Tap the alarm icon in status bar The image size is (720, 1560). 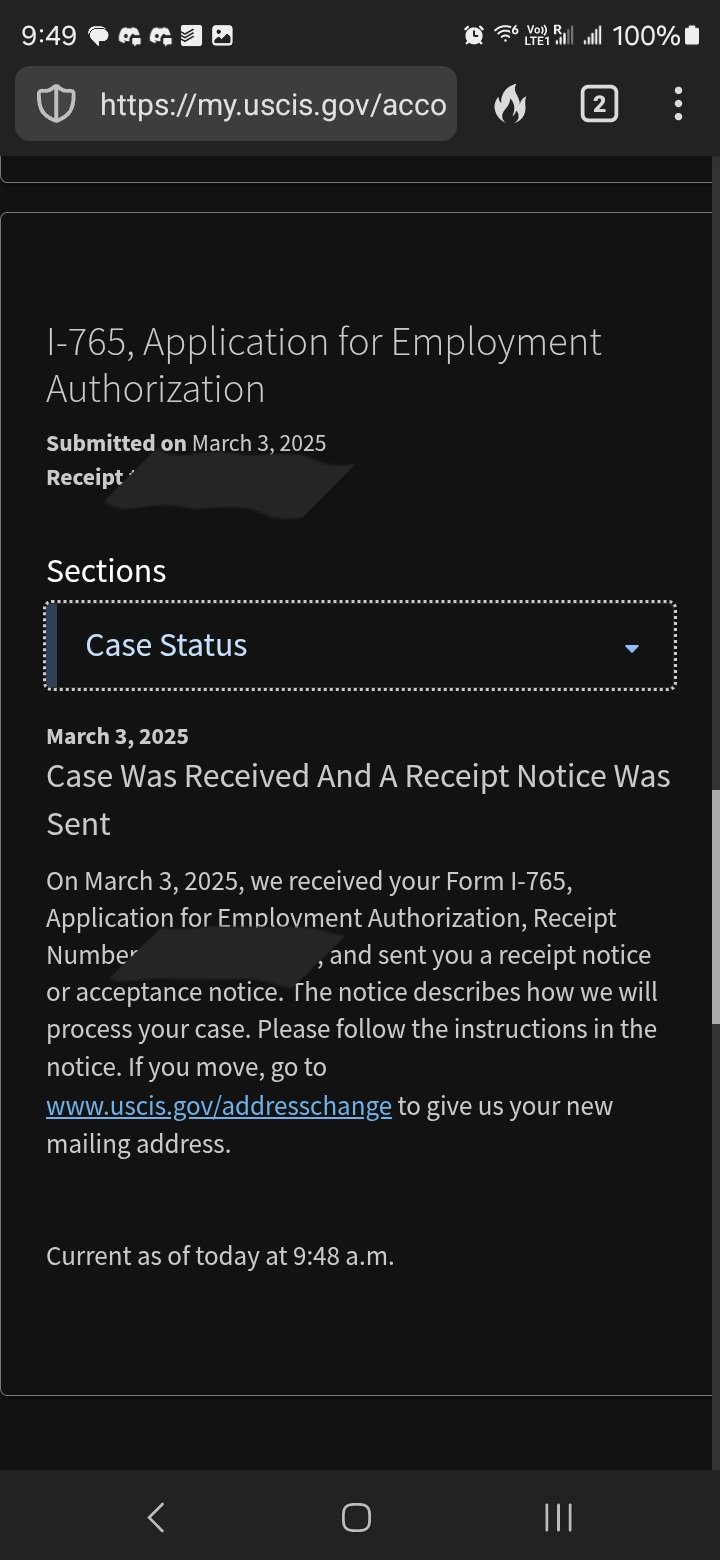coord(474,36)
